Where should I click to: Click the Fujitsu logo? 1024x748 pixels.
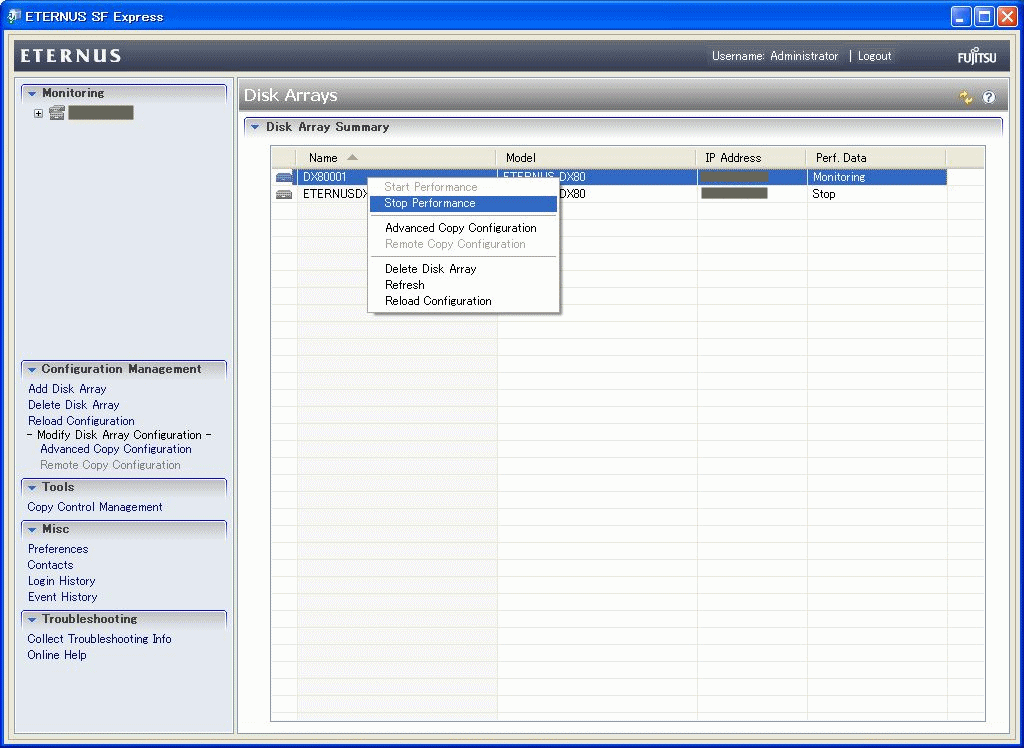click(x=977, y=56)
